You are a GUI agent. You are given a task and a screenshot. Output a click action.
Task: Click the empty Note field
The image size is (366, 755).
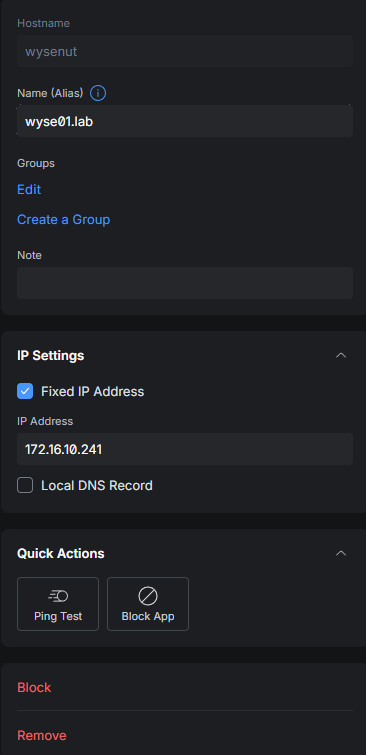point(185,283)
